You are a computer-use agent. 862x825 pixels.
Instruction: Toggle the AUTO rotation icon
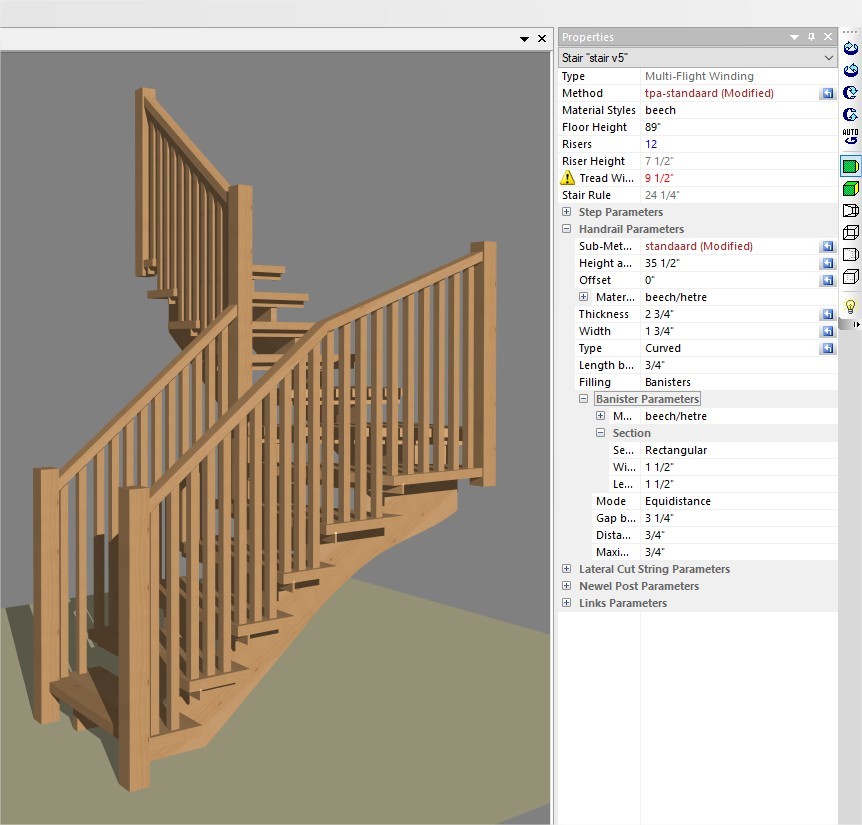tap(850, 136)
